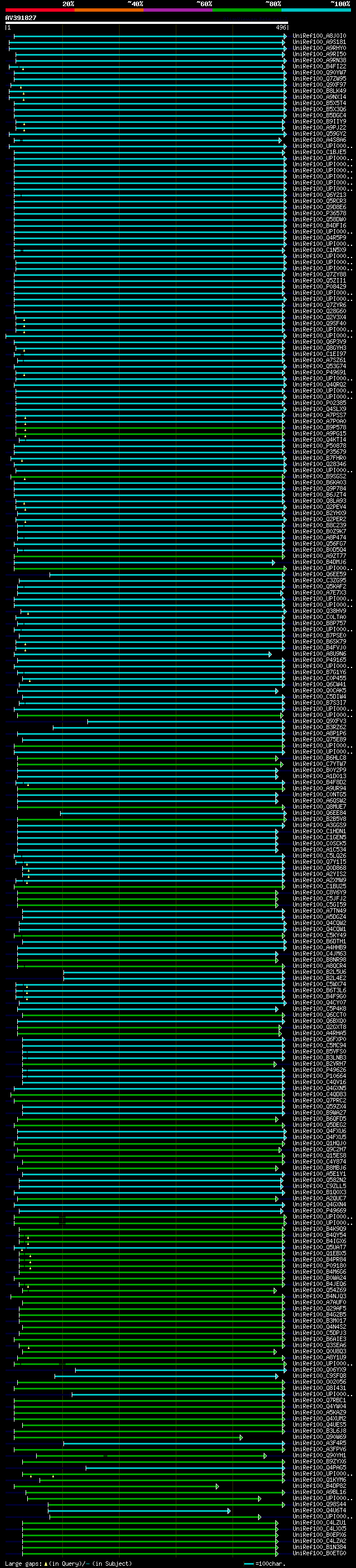Click UniRef100_P49165 hit
This screenshot has width=356, height=1568.
pyautogui.click(x=319, y=660)
